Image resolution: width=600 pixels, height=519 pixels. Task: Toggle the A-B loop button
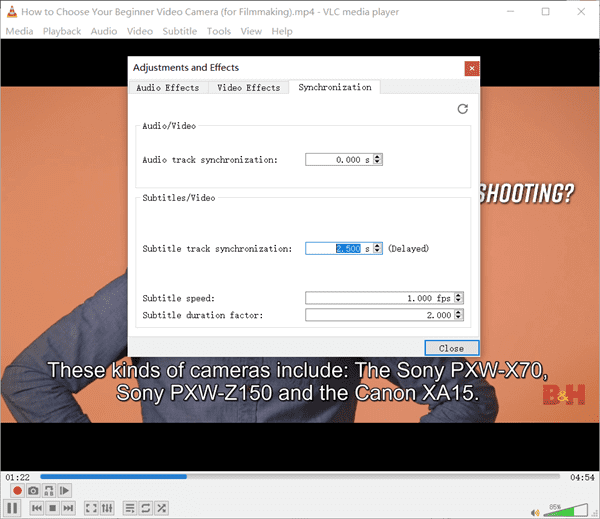click(49, 490)
